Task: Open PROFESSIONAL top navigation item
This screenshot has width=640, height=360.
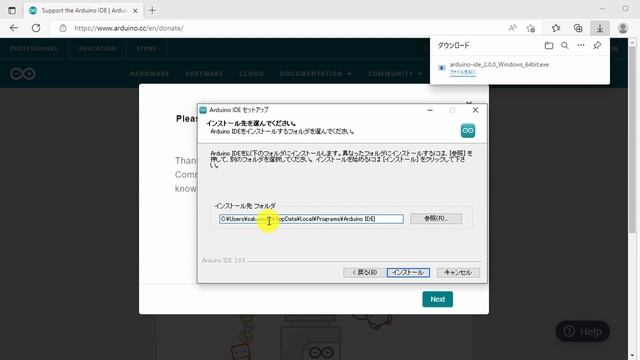Action: click(34, 49)
